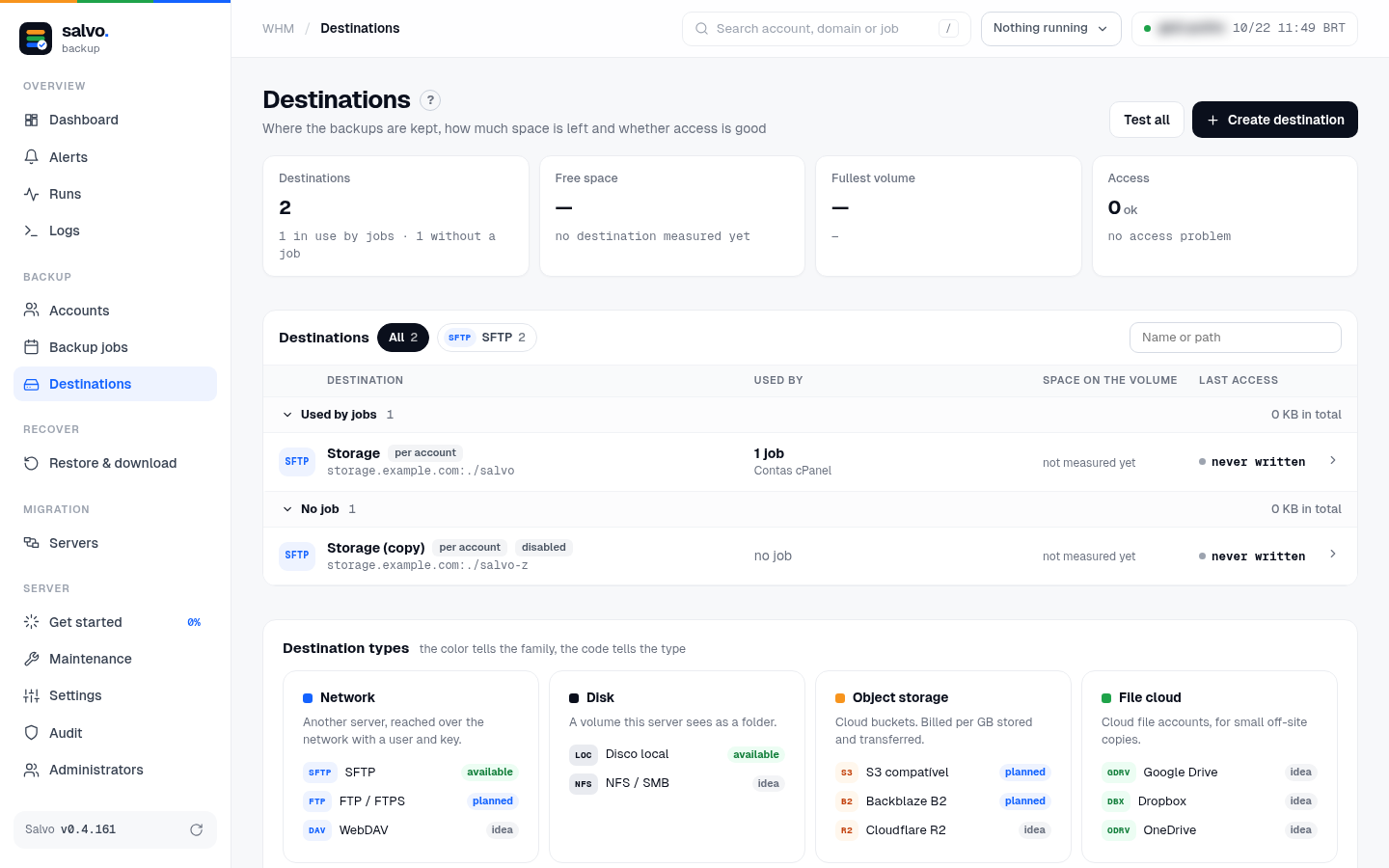Screen dimensions: 1389x868
Task: Click the Test all button
Action: (1147, 120)
